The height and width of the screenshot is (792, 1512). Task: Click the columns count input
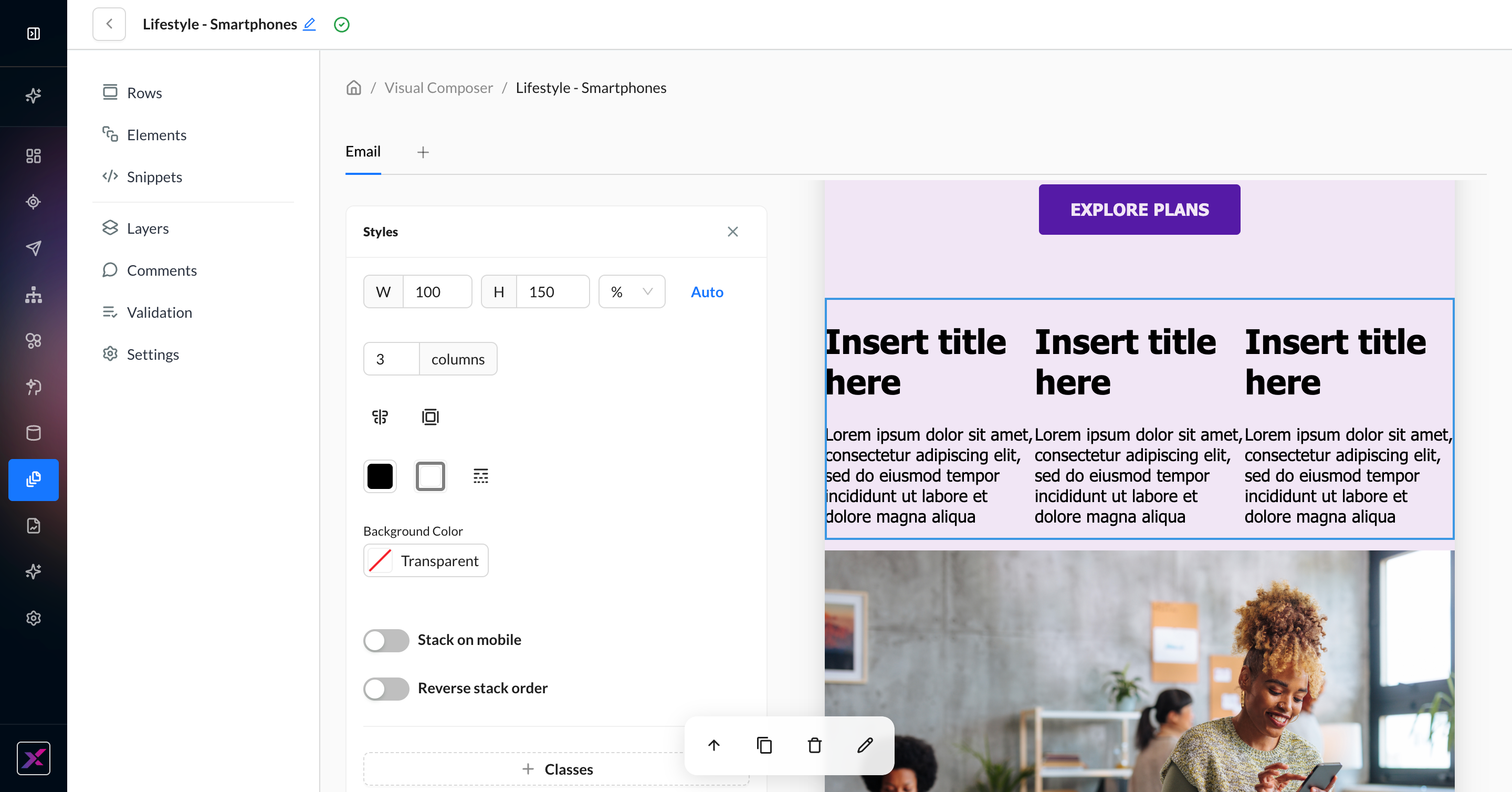(x=391, y=359)
